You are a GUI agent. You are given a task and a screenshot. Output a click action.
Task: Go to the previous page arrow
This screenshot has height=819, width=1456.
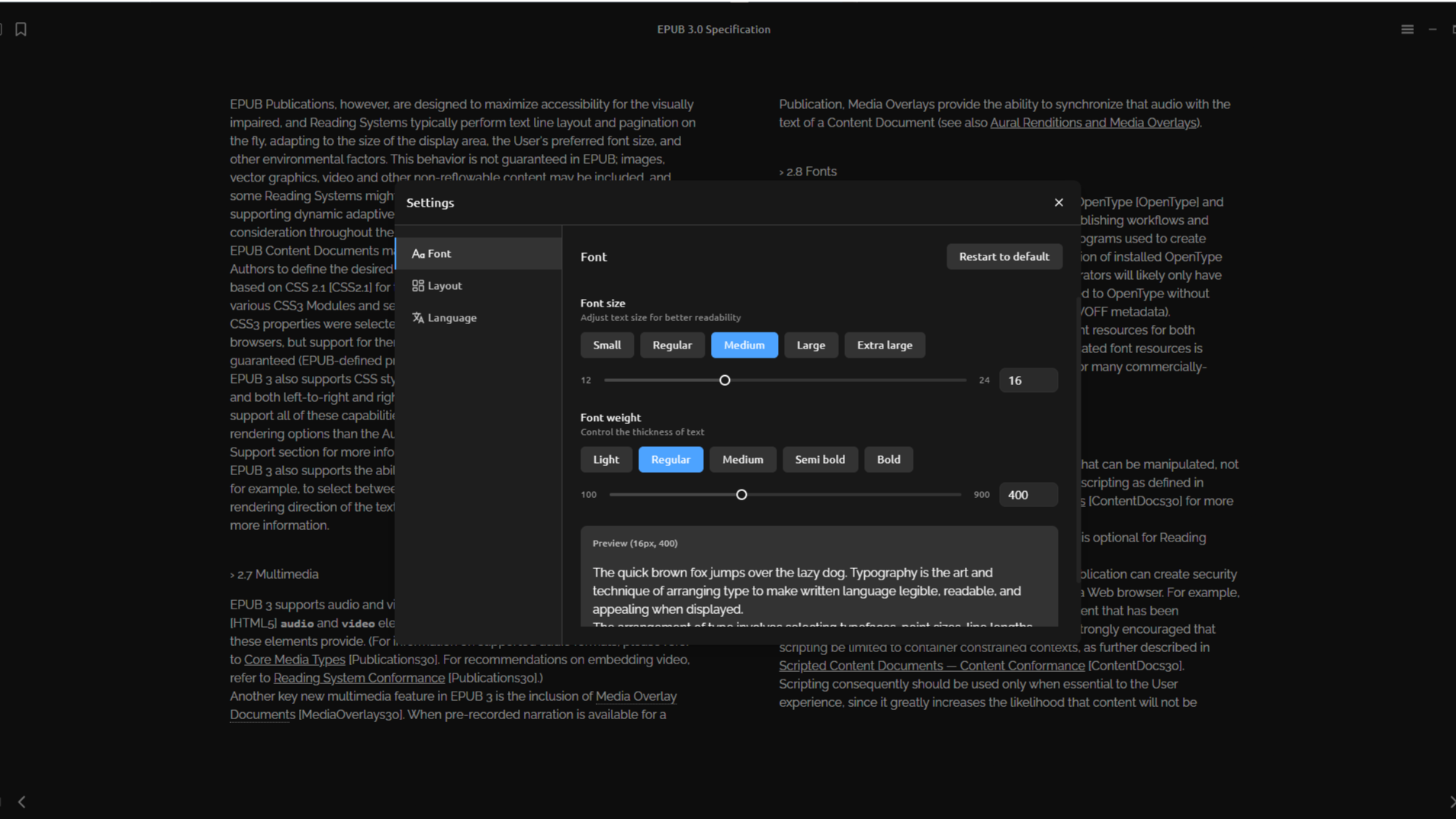(21, 801)
